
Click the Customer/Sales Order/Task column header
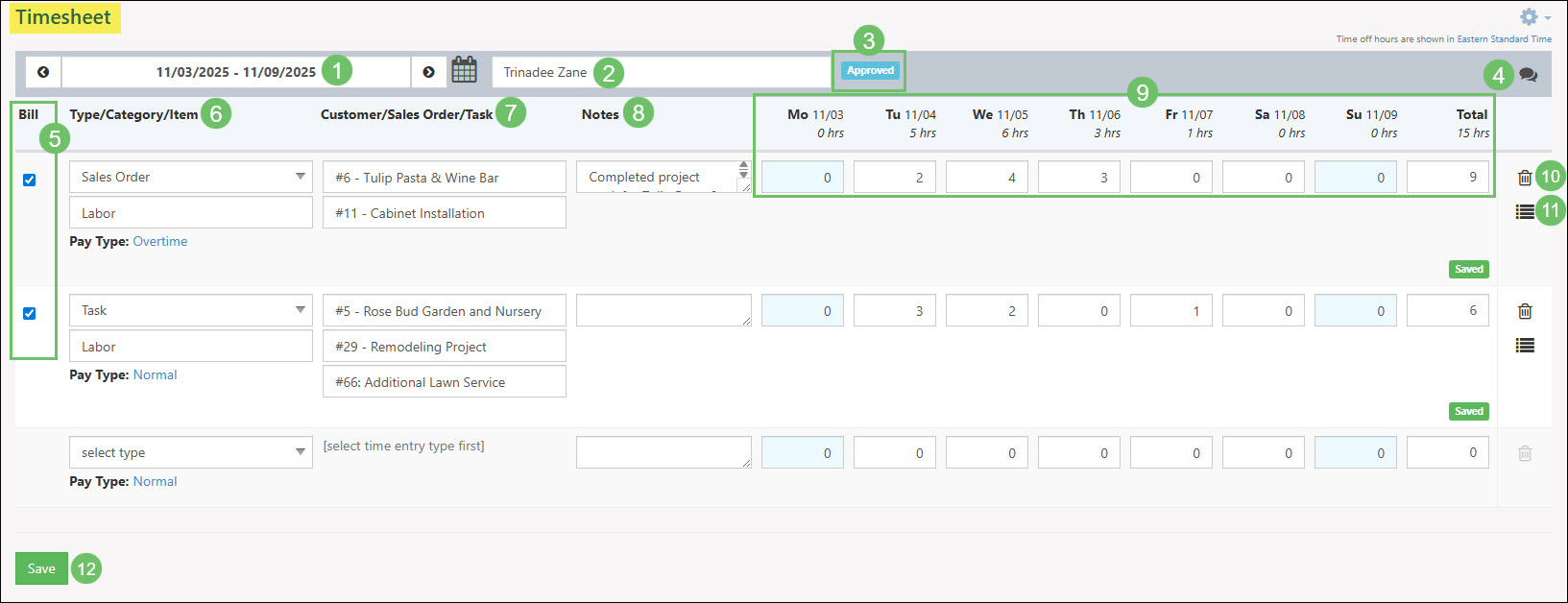click(x=406, y=114)
